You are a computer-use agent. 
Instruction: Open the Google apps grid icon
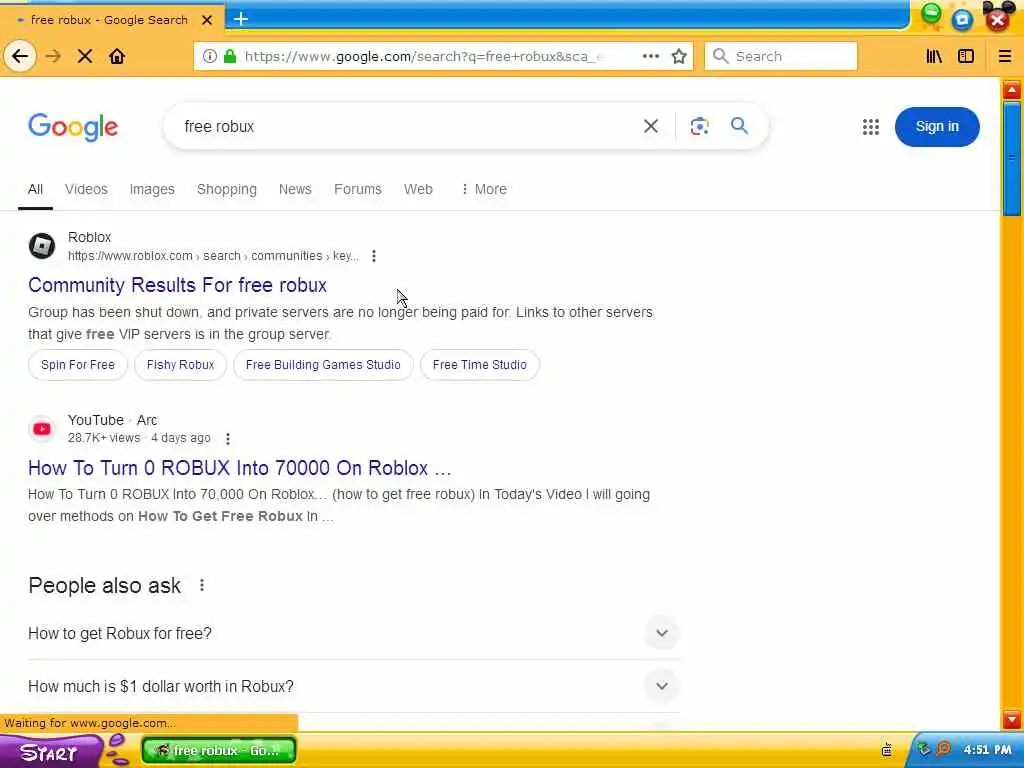(871, 127)
